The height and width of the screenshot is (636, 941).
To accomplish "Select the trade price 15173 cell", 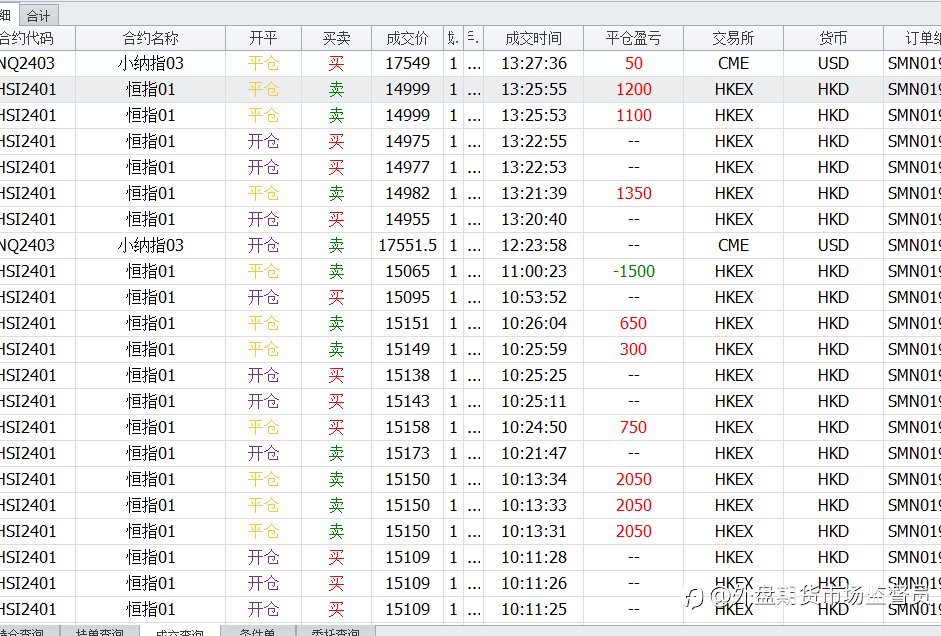I will pos(407,454).
